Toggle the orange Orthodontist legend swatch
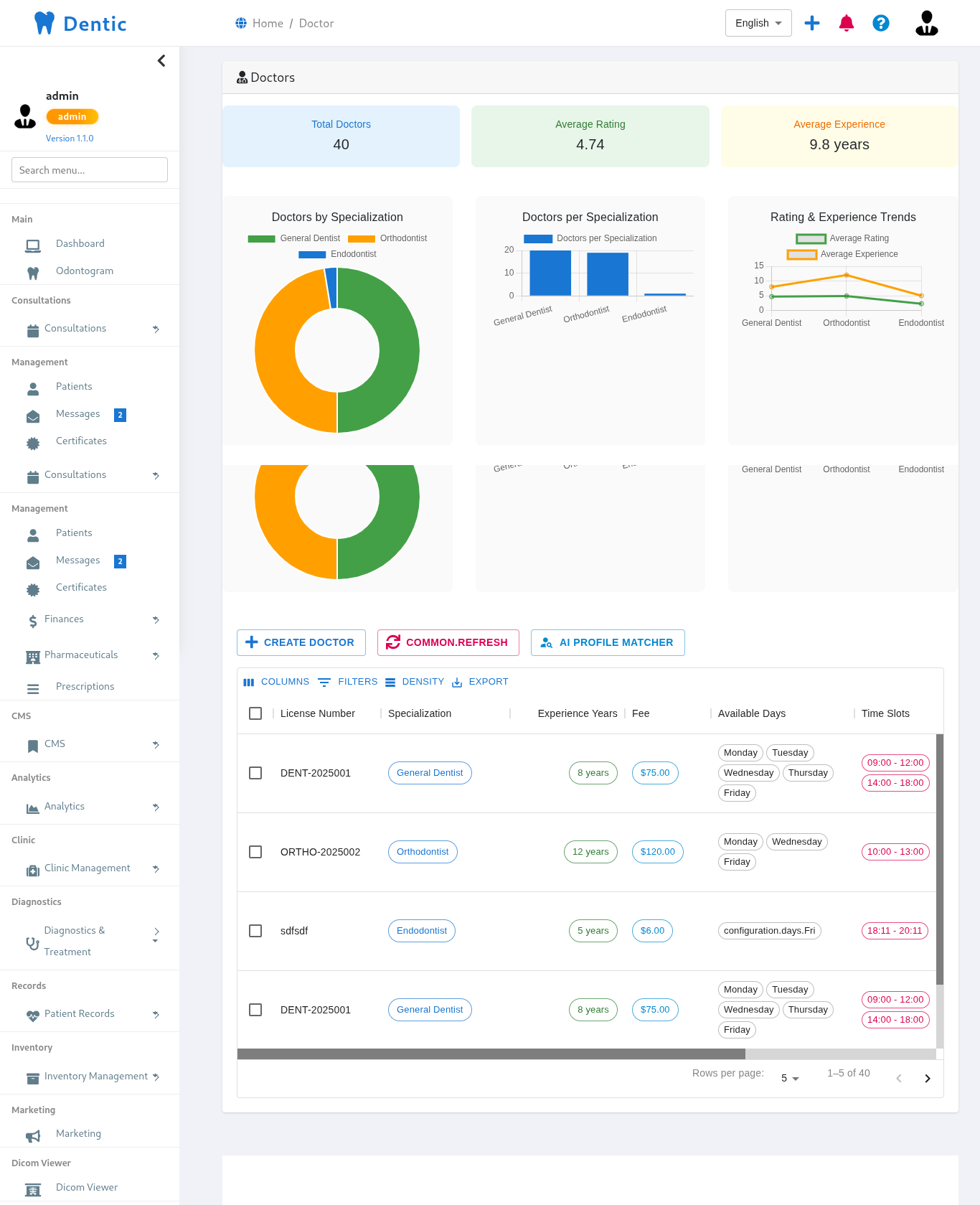This screenshot has width=980, height=1205. 362,239
